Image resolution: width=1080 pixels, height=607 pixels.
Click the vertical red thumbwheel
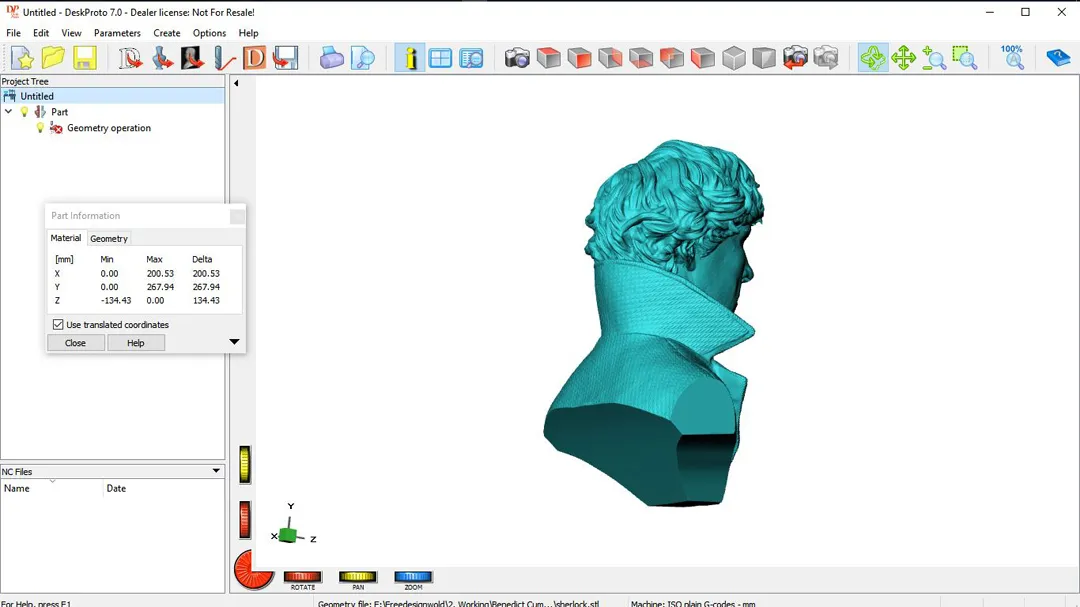pos(245,519)
